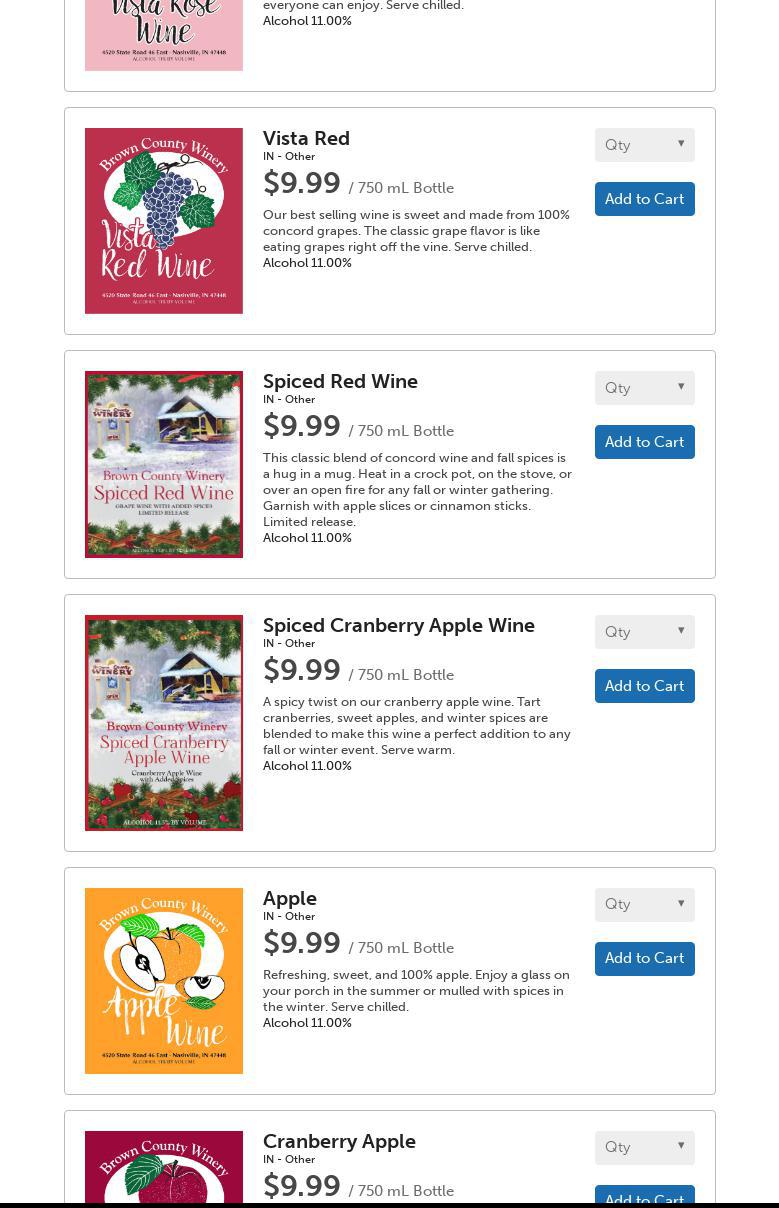Click the Spiced Red Wine label image
This screenshot has height=1208, width=779.
click(164, 464)
